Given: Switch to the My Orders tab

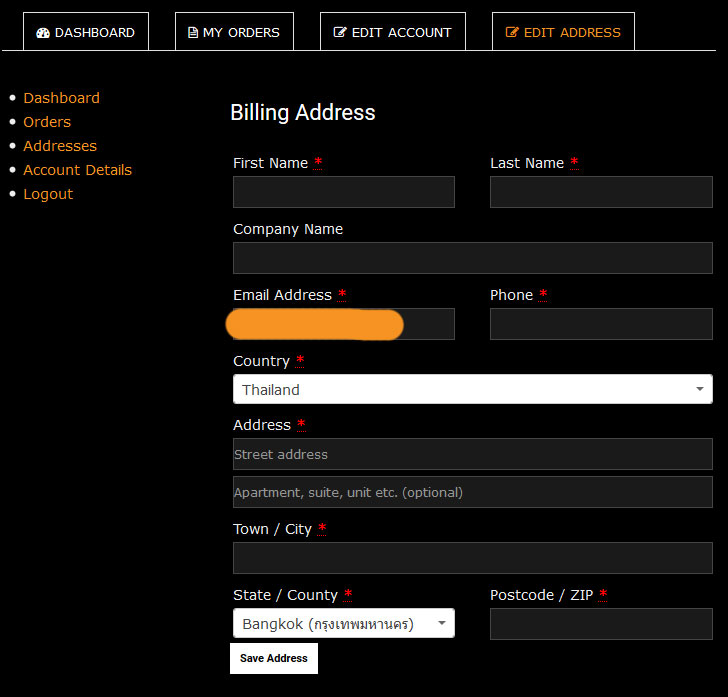Looking at the screenshot, I should pos(234,32).
